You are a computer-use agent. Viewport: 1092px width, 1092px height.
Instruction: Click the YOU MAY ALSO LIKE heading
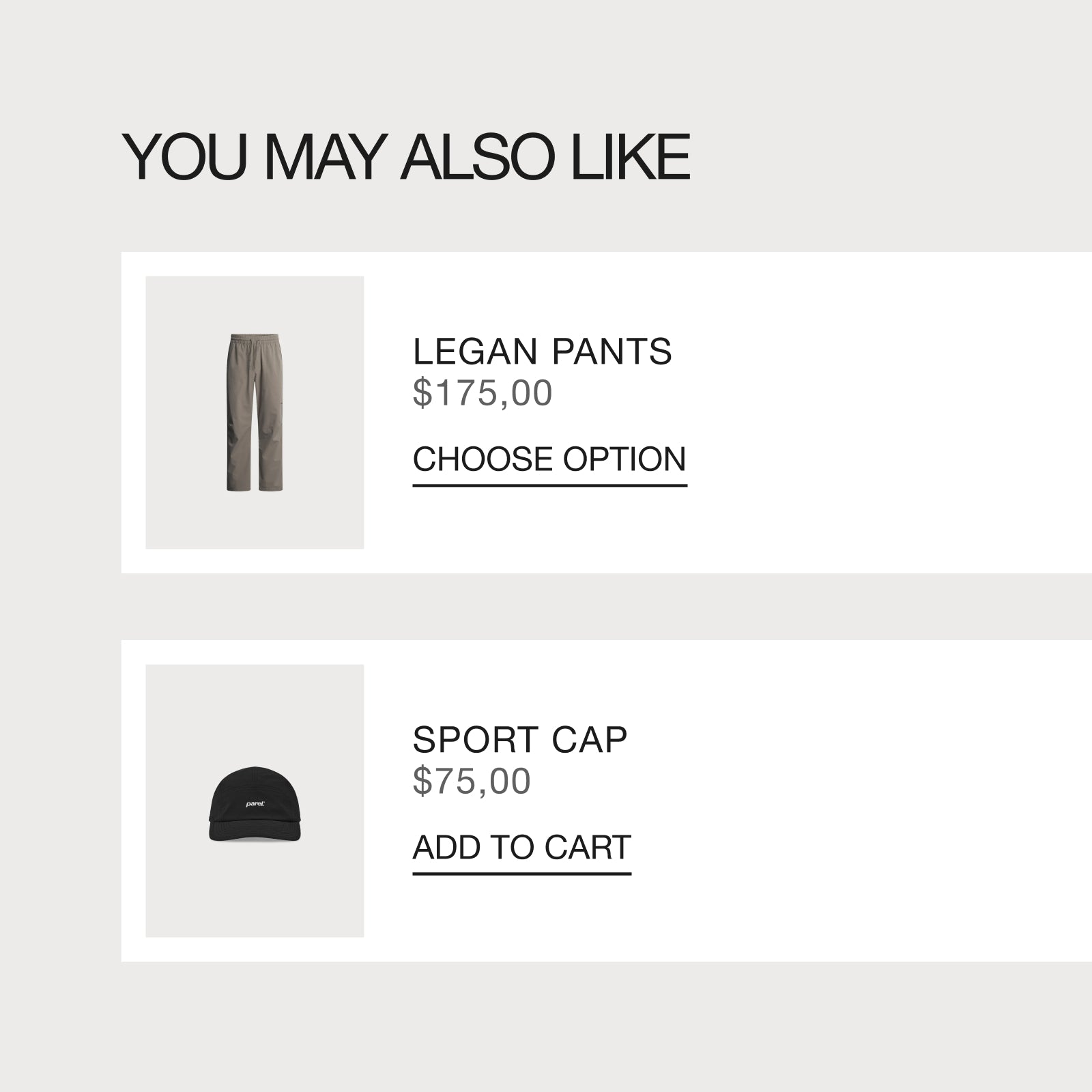pyautogui.click(x=405, y=156)
